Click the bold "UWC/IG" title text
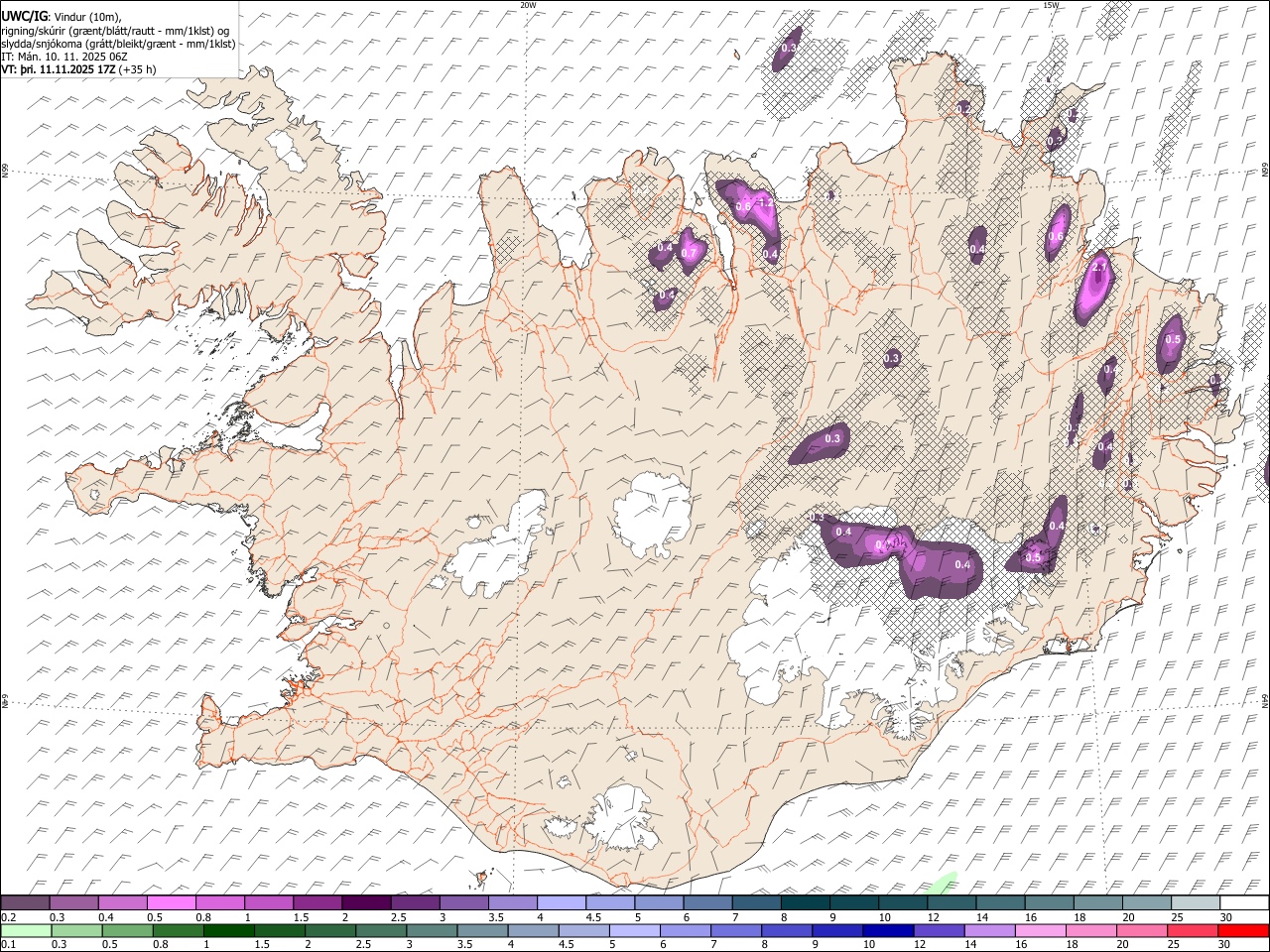Screen dimensions: 1270x952 (25, 16)
